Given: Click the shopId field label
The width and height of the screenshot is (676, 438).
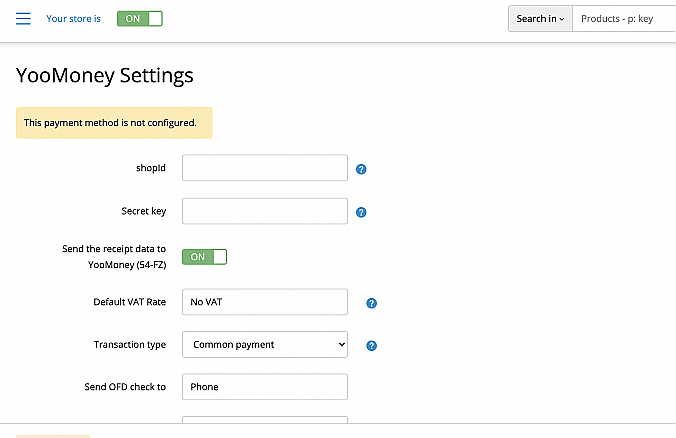Looking at the screenshot, I should click(x=150, y=168).
